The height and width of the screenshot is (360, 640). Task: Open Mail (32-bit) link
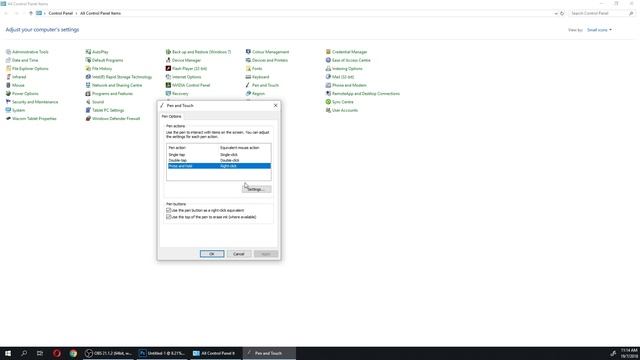[343, 77]
